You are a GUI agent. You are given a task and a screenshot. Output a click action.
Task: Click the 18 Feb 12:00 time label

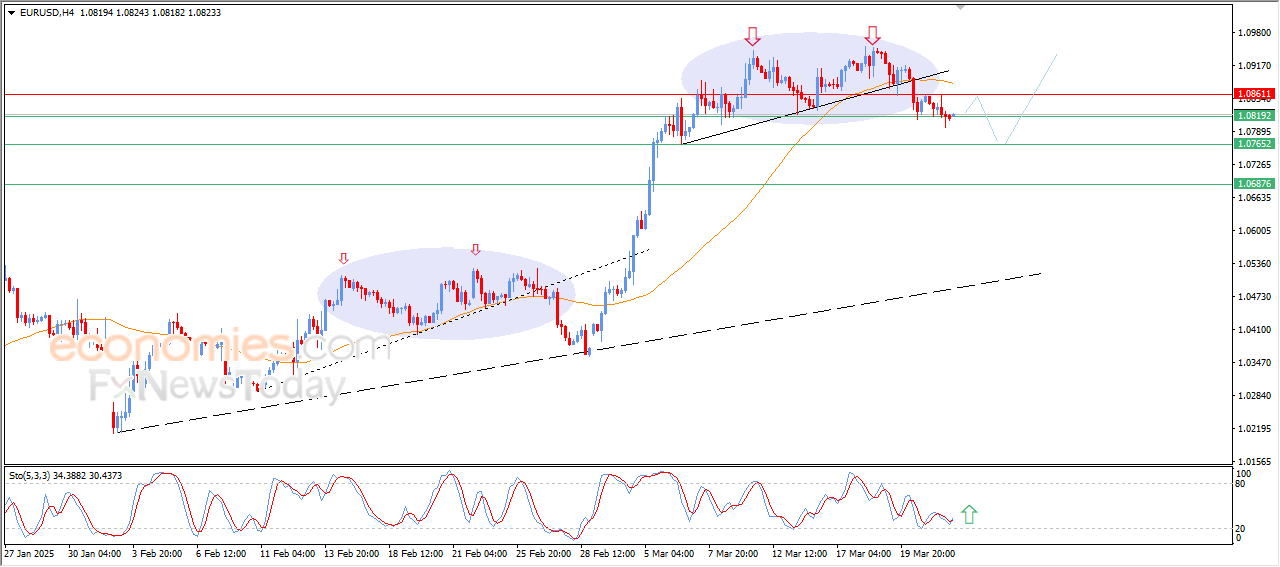(416, 552)
